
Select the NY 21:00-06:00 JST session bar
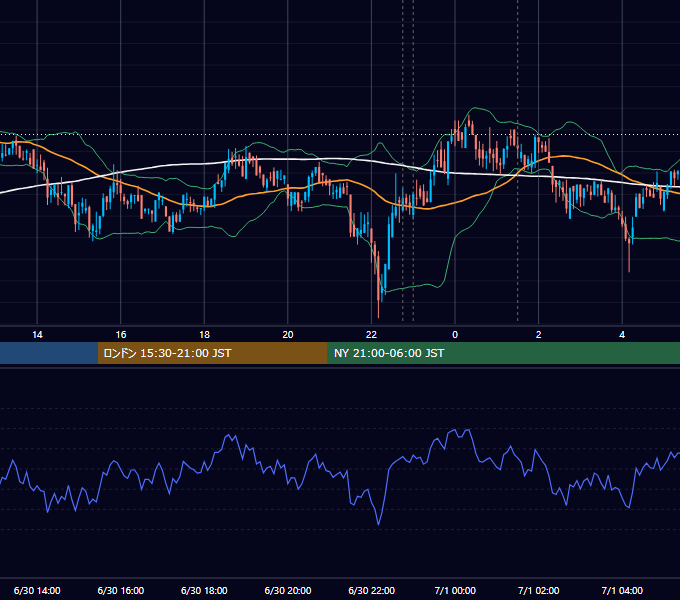coord(503,353)
